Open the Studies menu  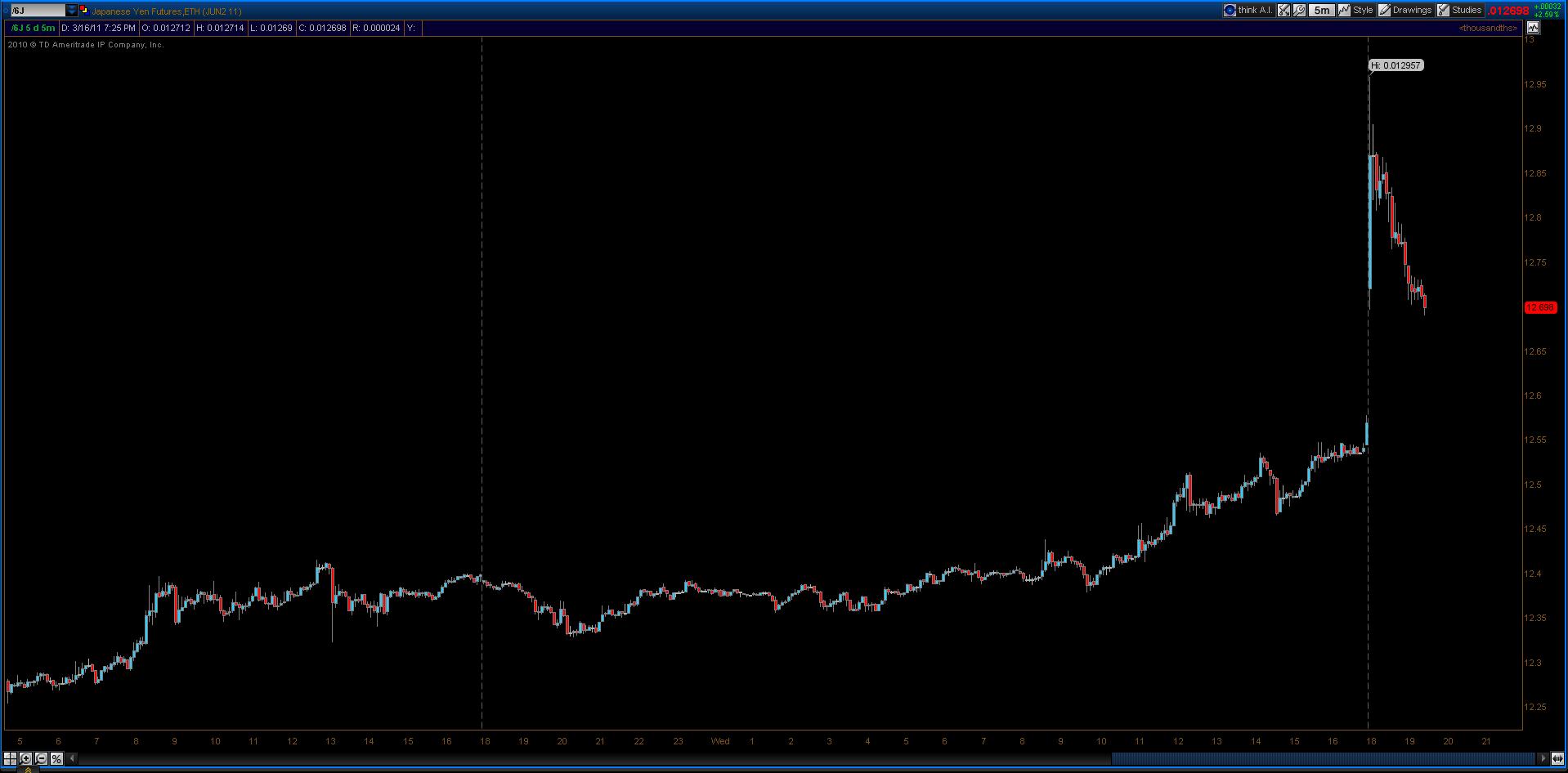(x=1460, y=11)
